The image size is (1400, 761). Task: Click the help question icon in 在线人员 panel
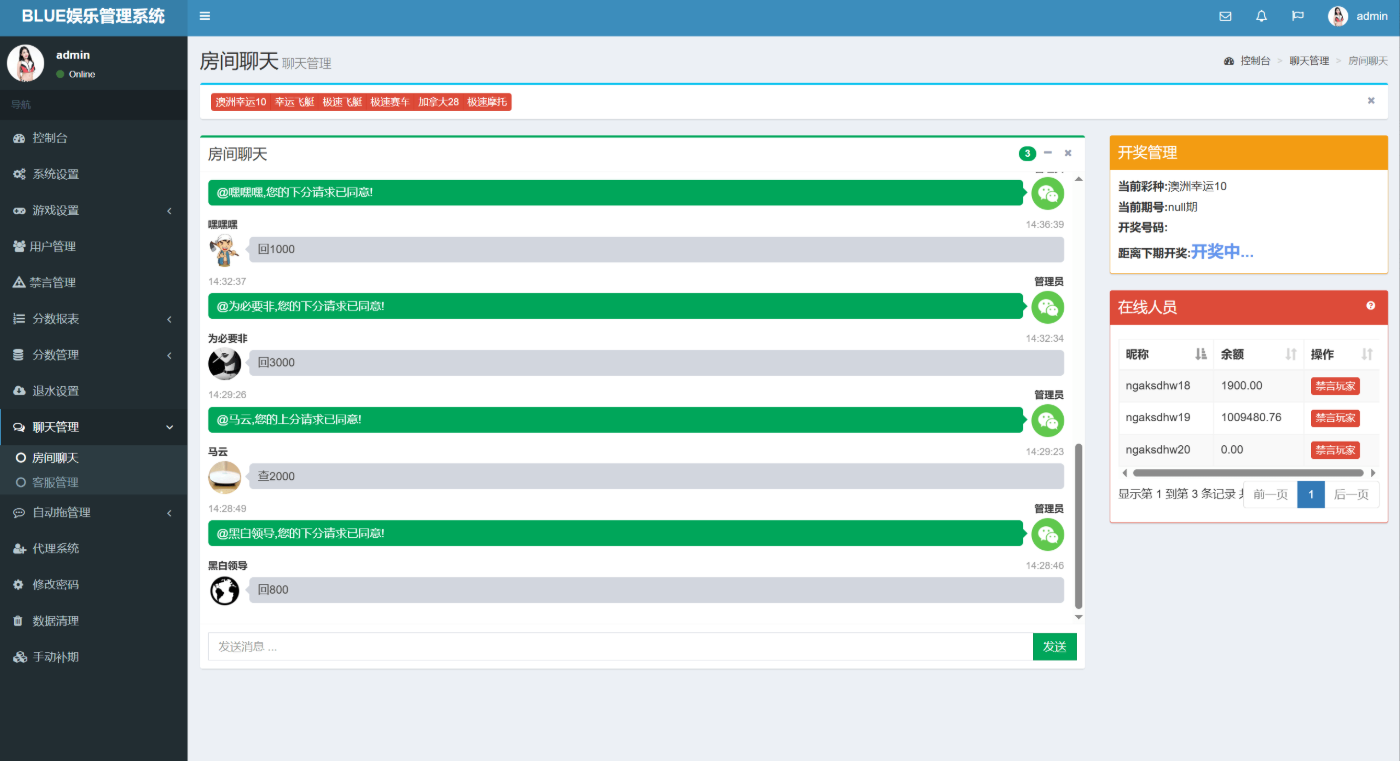(1371, 306)
